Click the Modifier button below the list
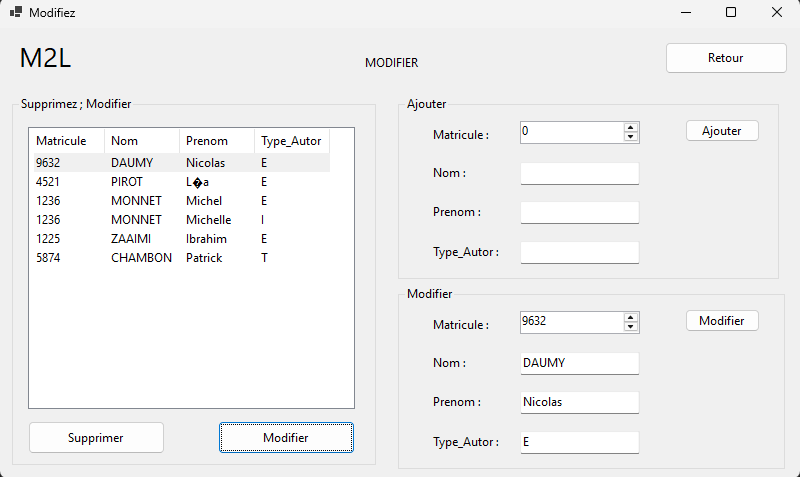This screenshot has width=800, height=477. [286, 437]
